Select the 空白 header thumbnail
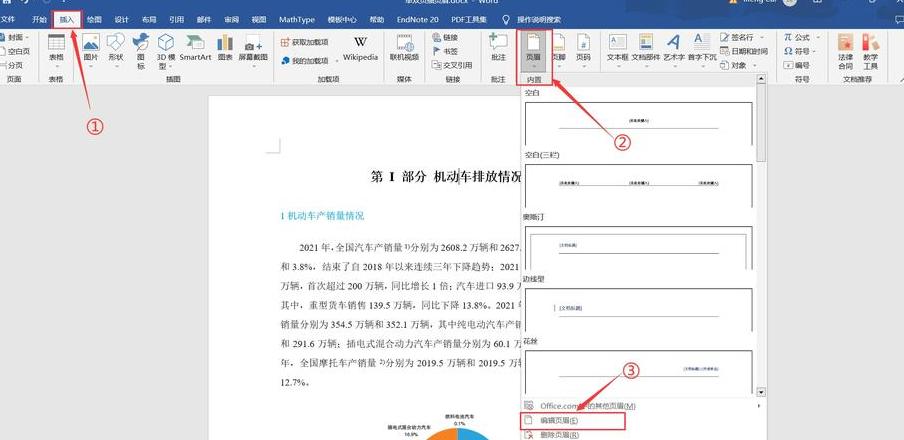The height and width of the screenshot is (440, 904). click(x=639, y=123)
